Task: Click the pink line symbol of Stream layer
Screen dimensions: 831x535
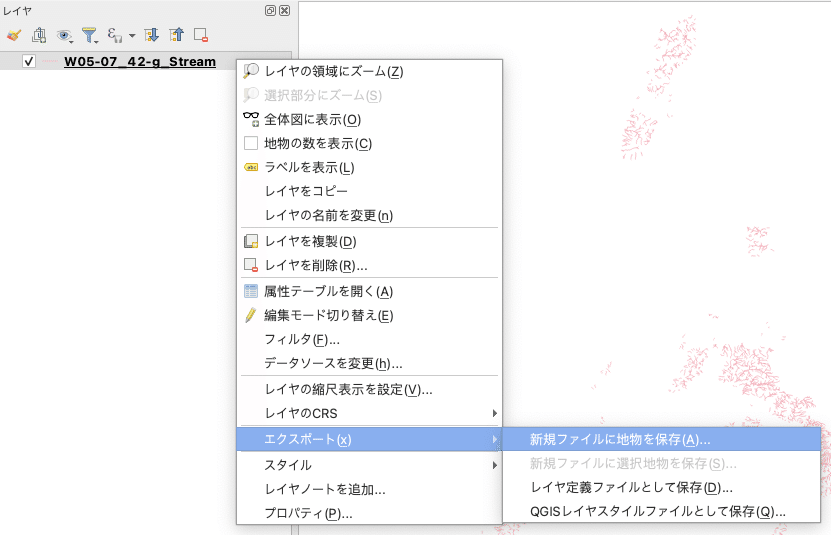Action: point(50,62)
